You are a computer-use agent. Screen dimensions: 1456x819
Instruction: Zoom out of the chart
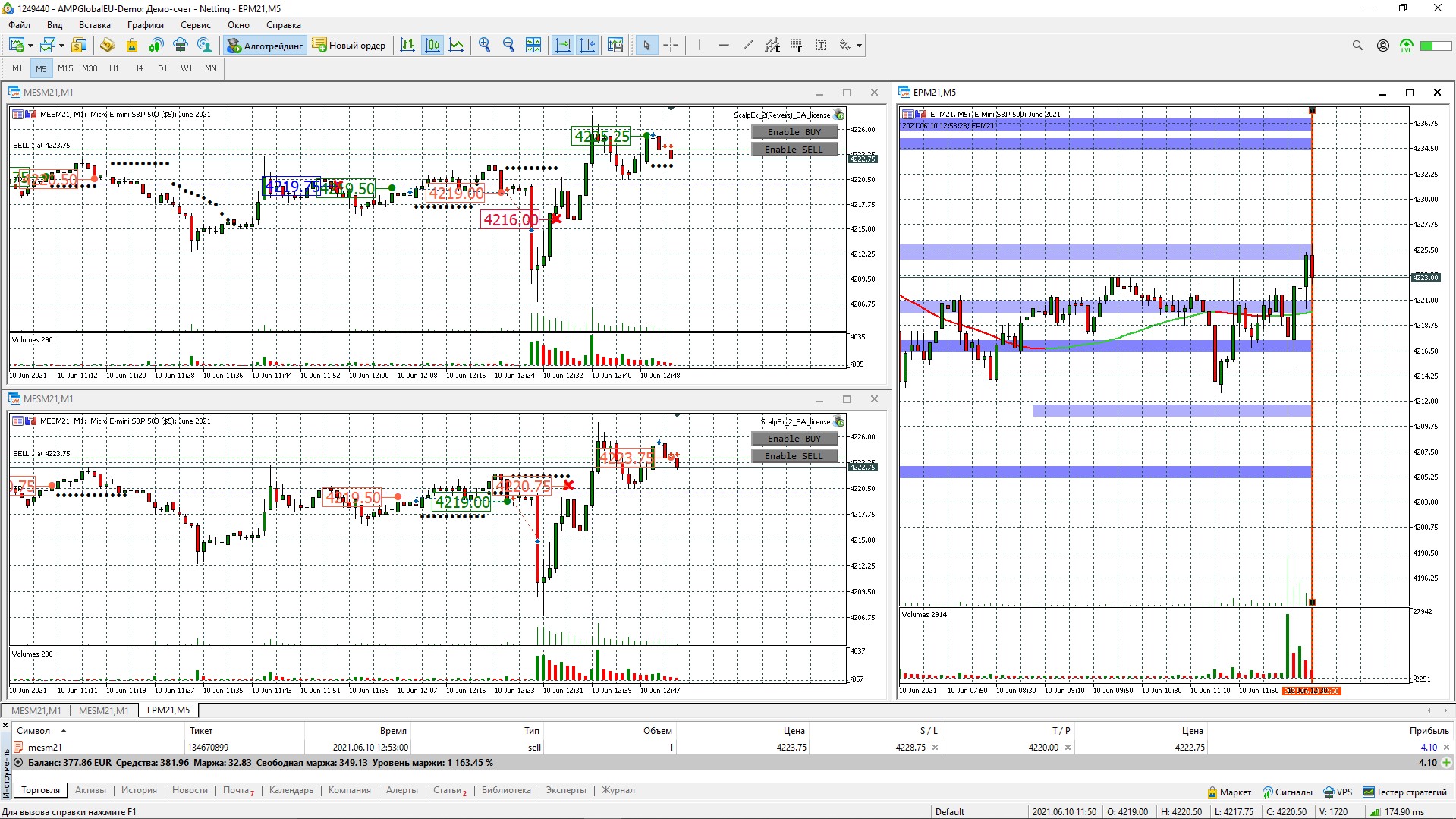(509, 46)
